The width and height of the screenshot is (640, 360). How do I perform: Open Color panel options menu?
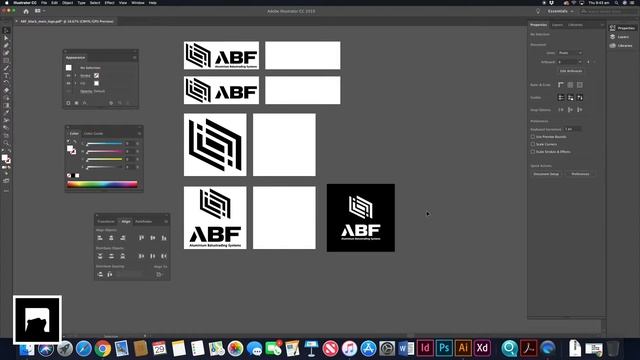point(139,133)
